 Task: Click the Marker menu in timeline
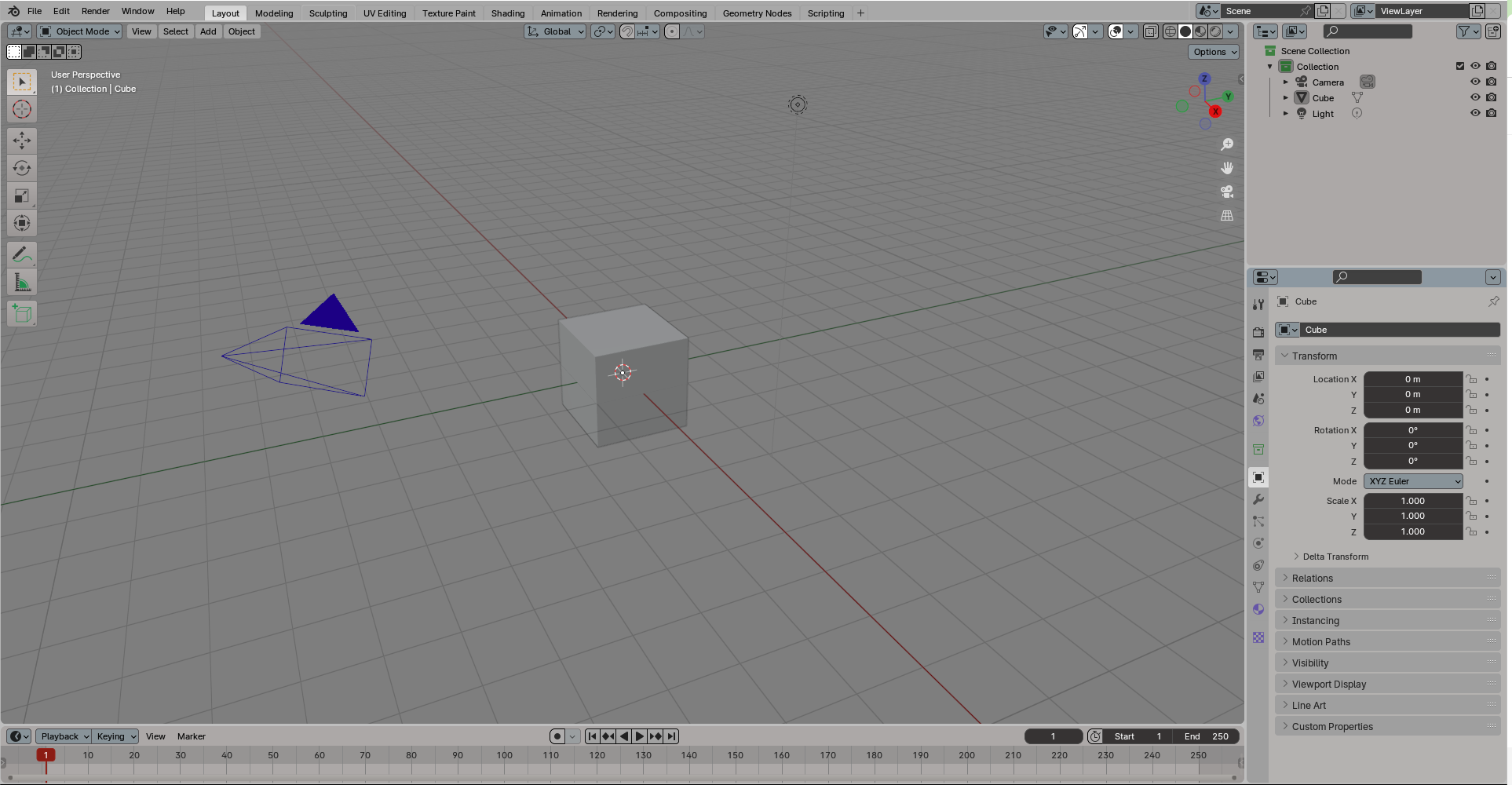(x=192, y=736)
